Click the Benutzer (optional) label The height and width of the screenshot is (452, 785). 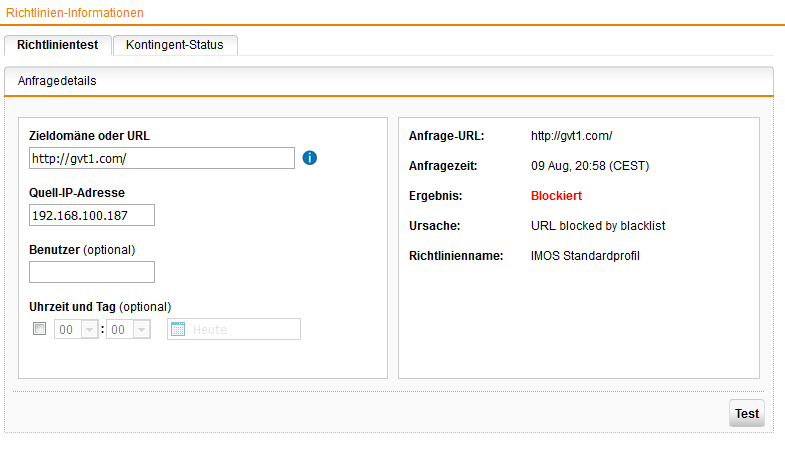(82, 249)
